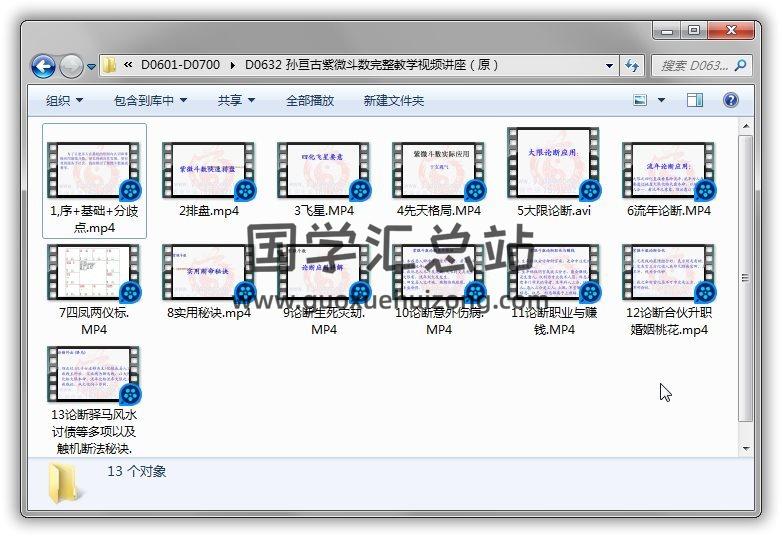Click the file name text 2排盘.mp4
The height and width of the screenshot is (538, 782).
[208, 211]
